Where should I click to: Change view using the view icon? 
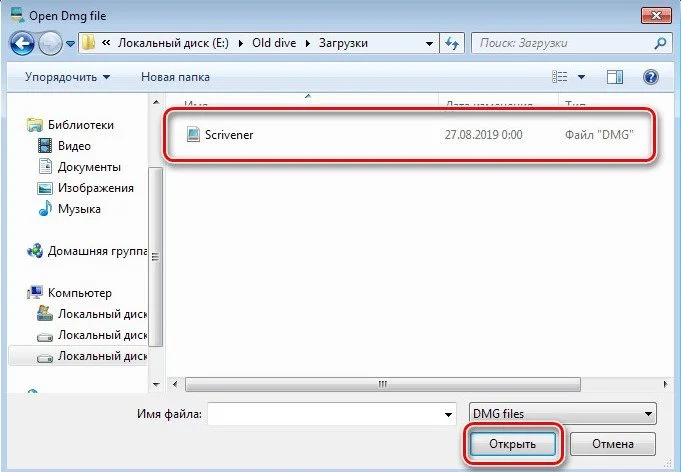(x=559, y=77)
